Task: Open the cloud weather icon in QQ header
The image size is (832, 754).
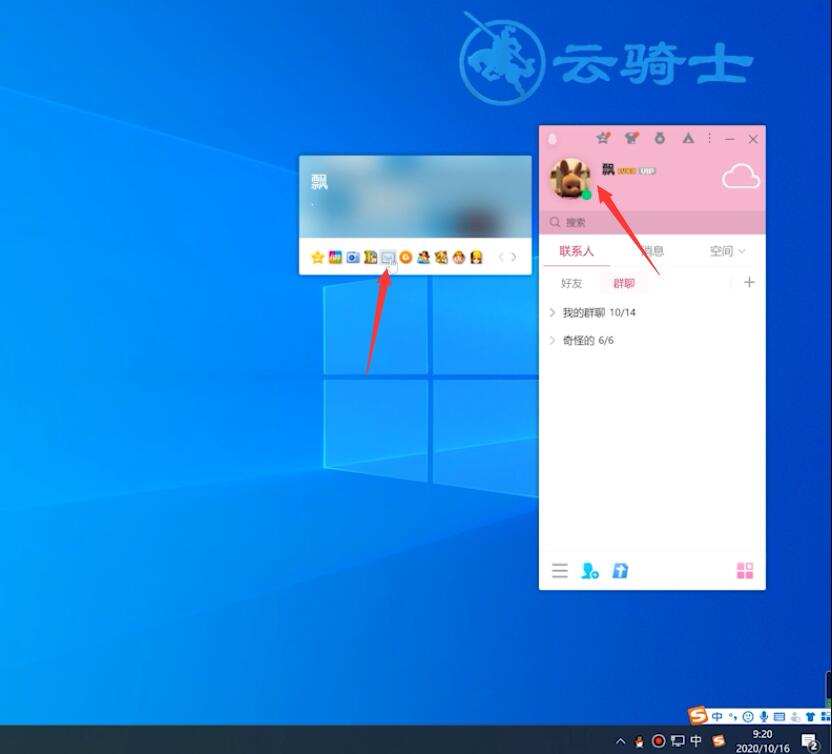Action: pos(741,177)
